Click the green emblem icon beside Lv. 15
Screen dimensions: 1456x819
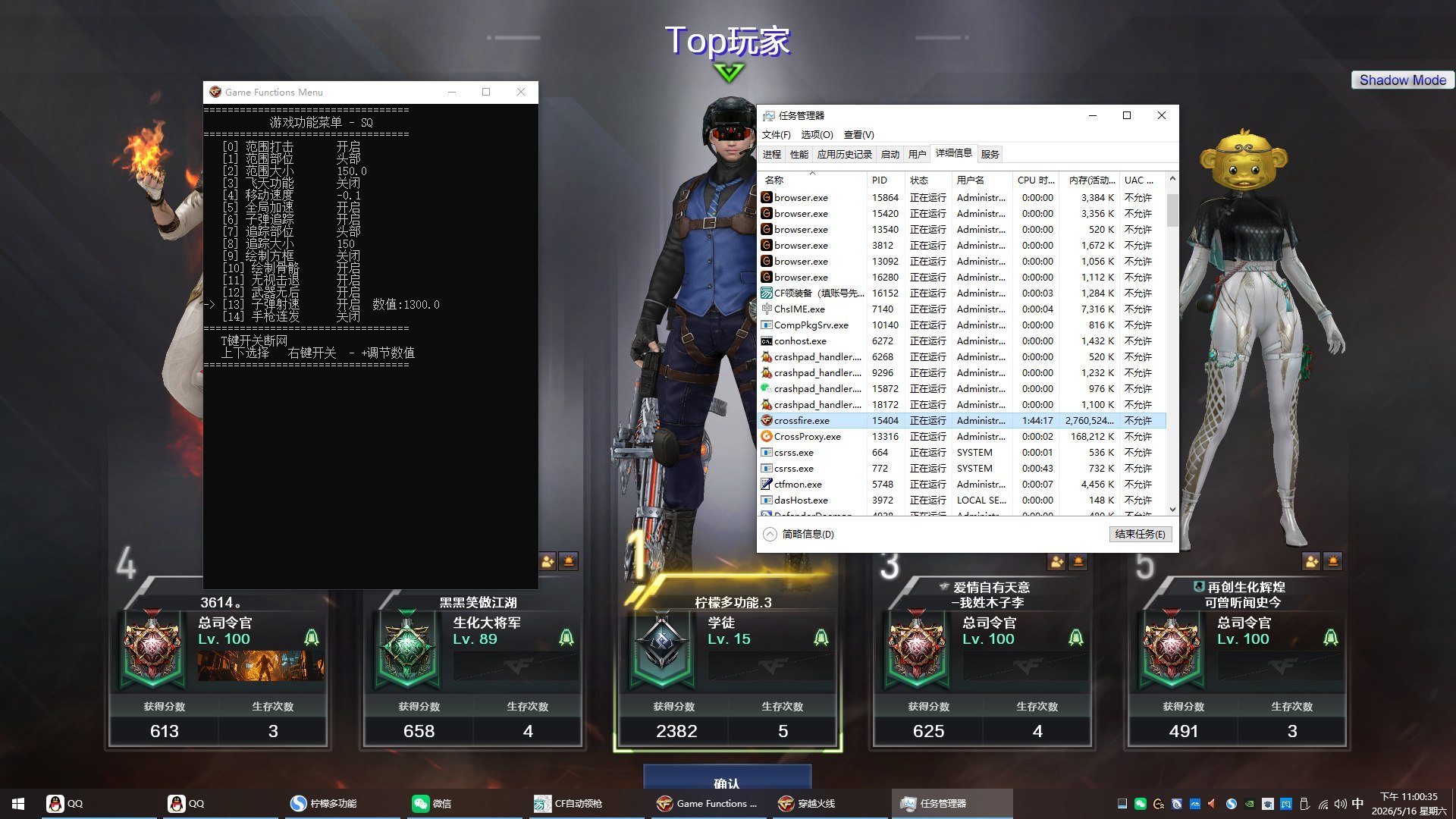(821, 637)
